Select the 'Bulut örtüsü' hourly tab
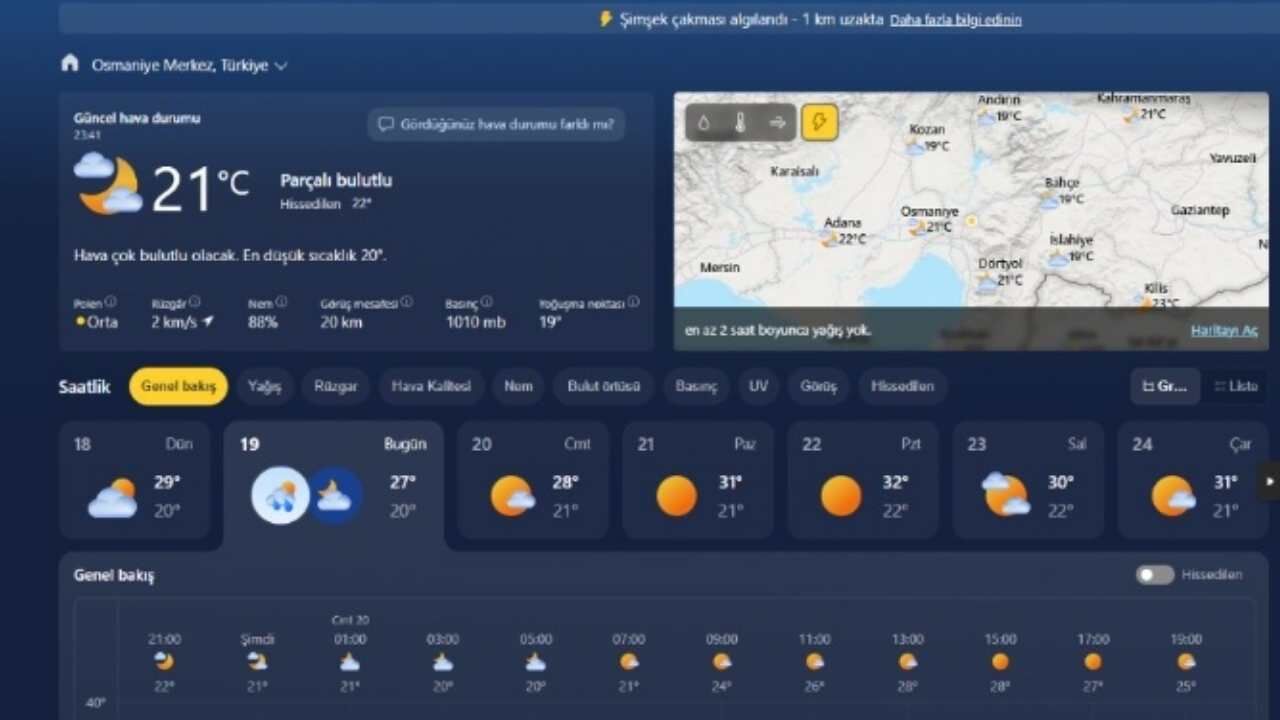Image resolution: width=1280 pixels, height=720 pixels. tap(603, 386)
